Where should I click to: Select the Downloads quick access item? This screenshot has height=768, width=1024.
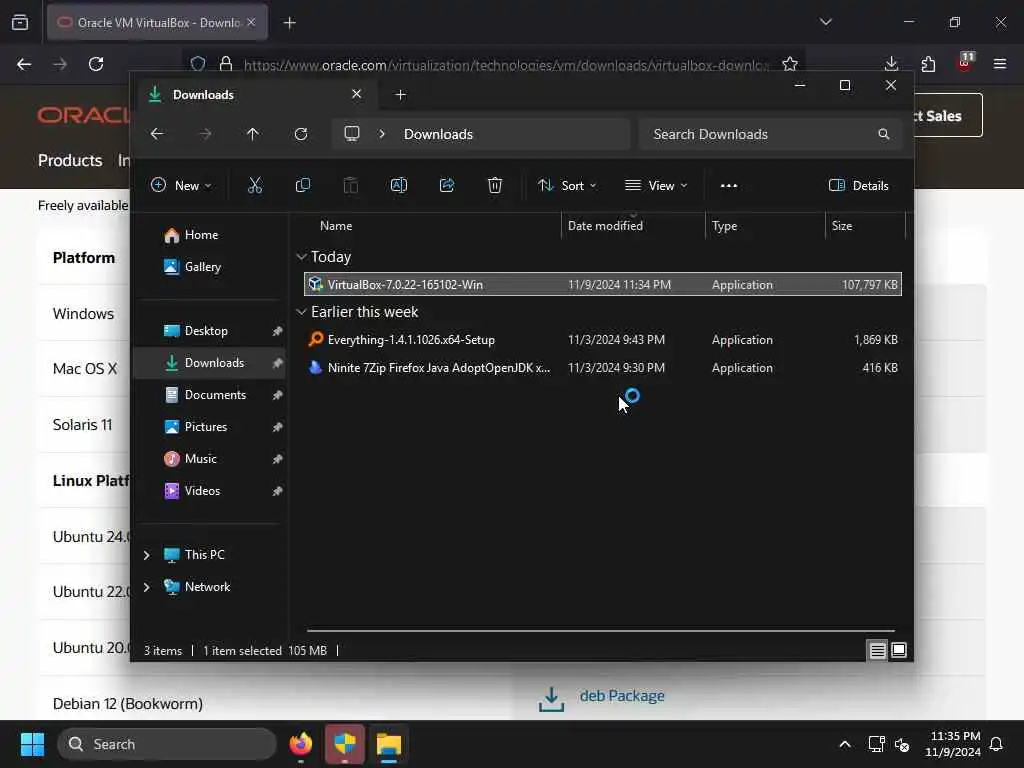click(209, 363)
